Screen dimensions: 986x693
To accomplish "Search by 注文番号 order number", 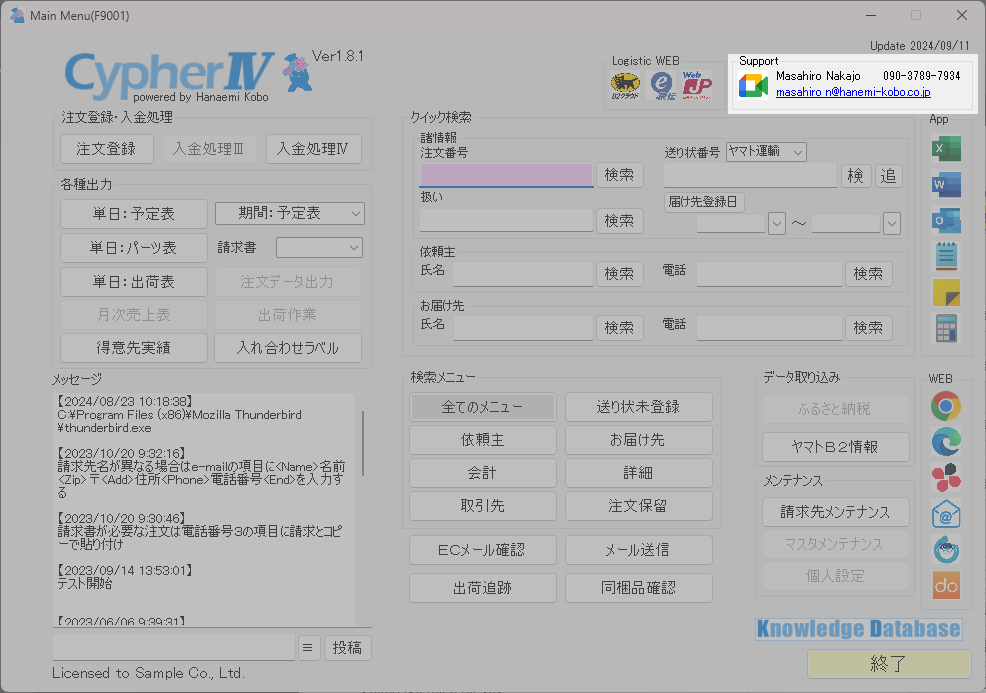I will coord(619,175).
